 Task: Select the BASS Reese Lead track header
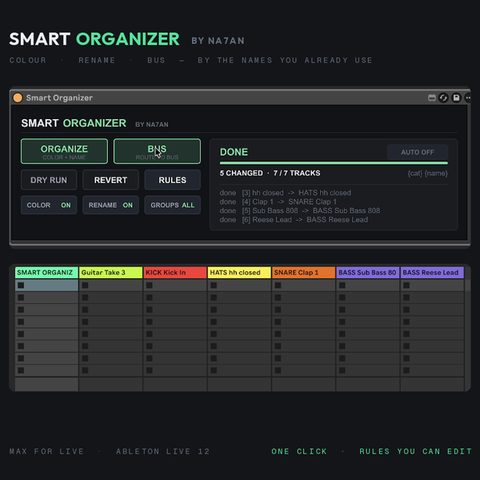pos(432,272)
